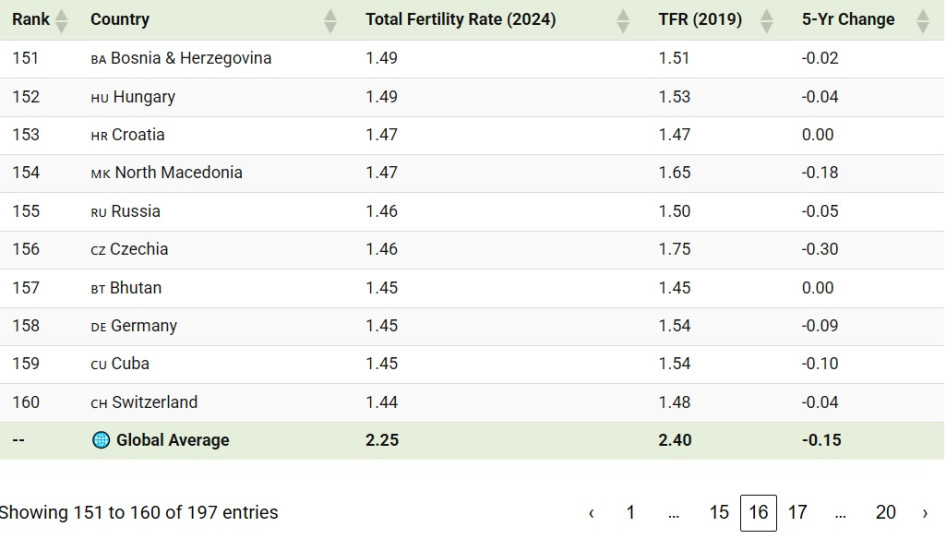This screenshot has height=539, width=946.
Task: Go to next page arrow
Action: tap(925, 513)
